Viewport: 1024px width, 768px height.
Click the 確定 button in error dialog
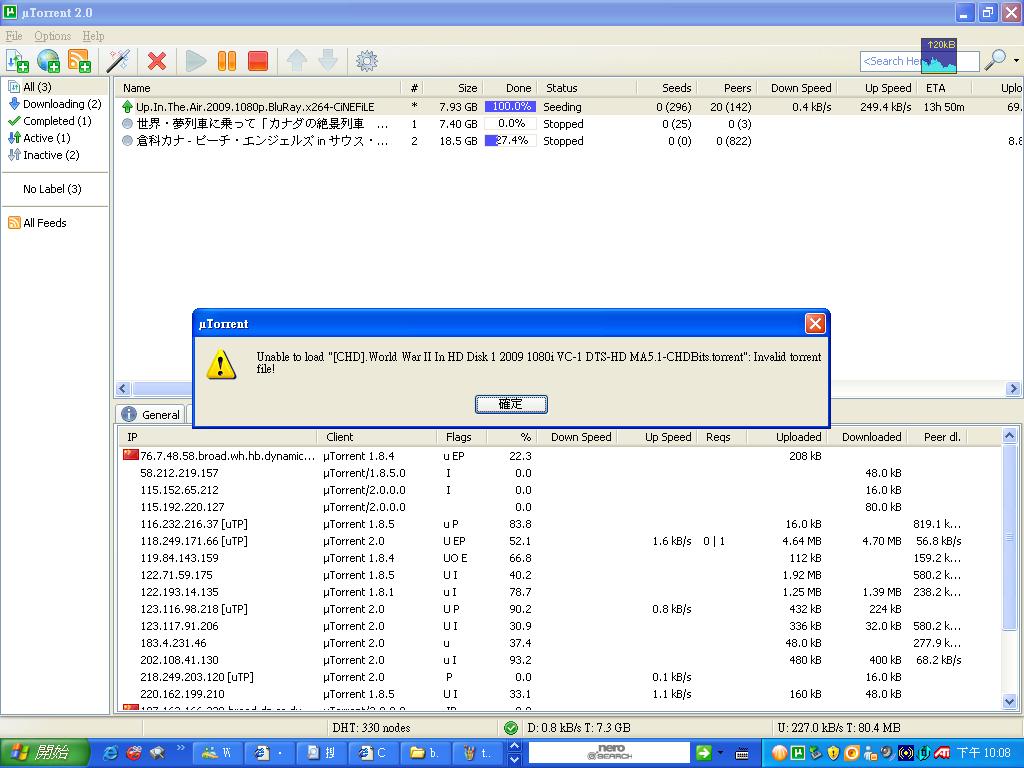tap(511, 404)
